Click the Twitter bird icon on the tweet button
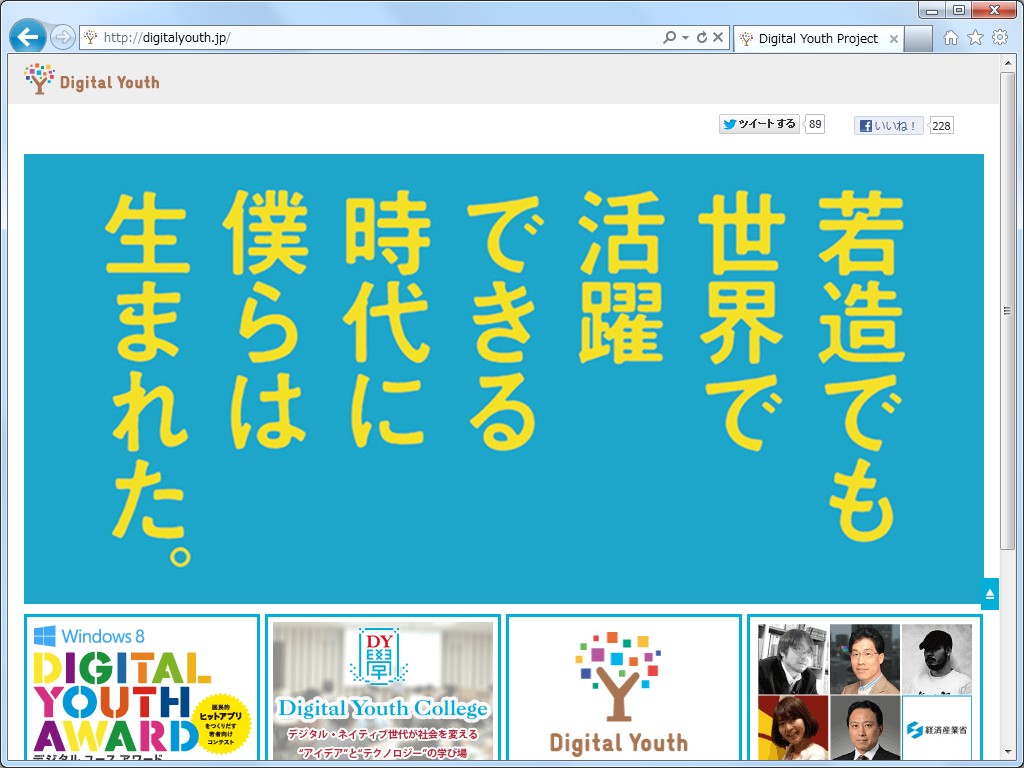This screenshot has height=768, width=1024. [x=731, y=124]
